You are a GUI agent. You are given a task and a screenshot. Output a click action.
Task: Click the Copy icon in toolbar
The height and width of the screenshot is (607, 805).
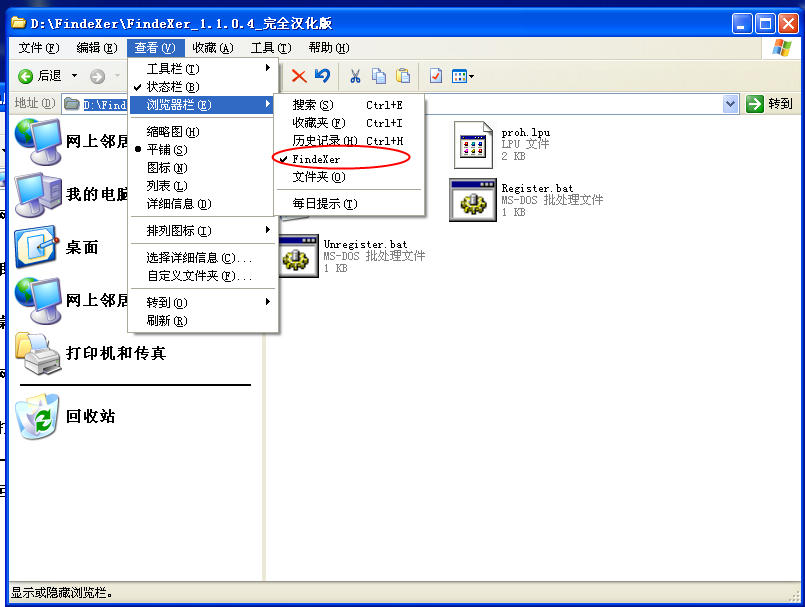coord(379,76)
